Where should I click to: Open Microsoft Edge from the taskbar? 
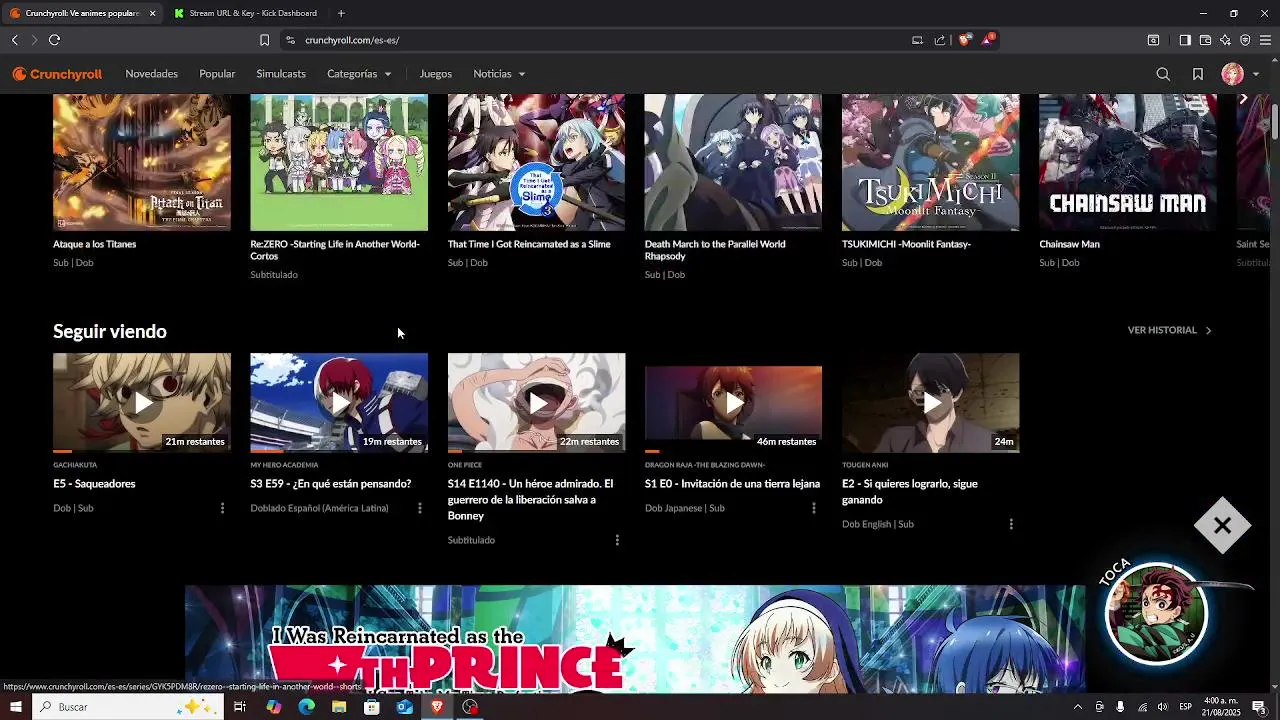tap(306, 707)
